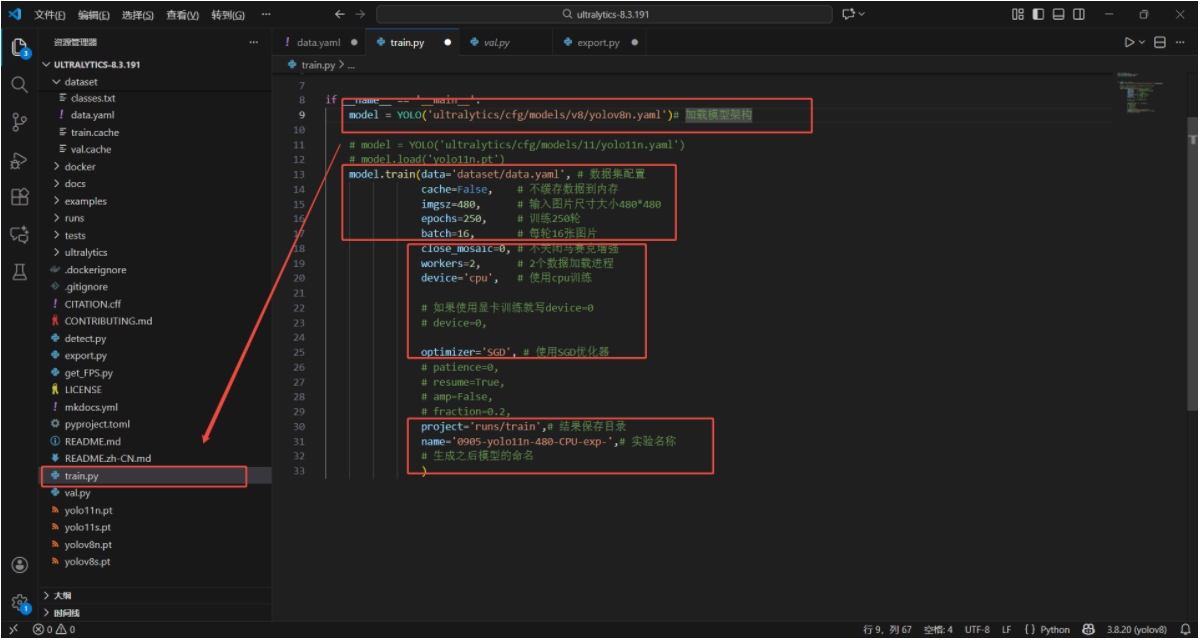Open the Explorer panel ellipsis menu
This screenshot has width=1201, height=641.
254,42
